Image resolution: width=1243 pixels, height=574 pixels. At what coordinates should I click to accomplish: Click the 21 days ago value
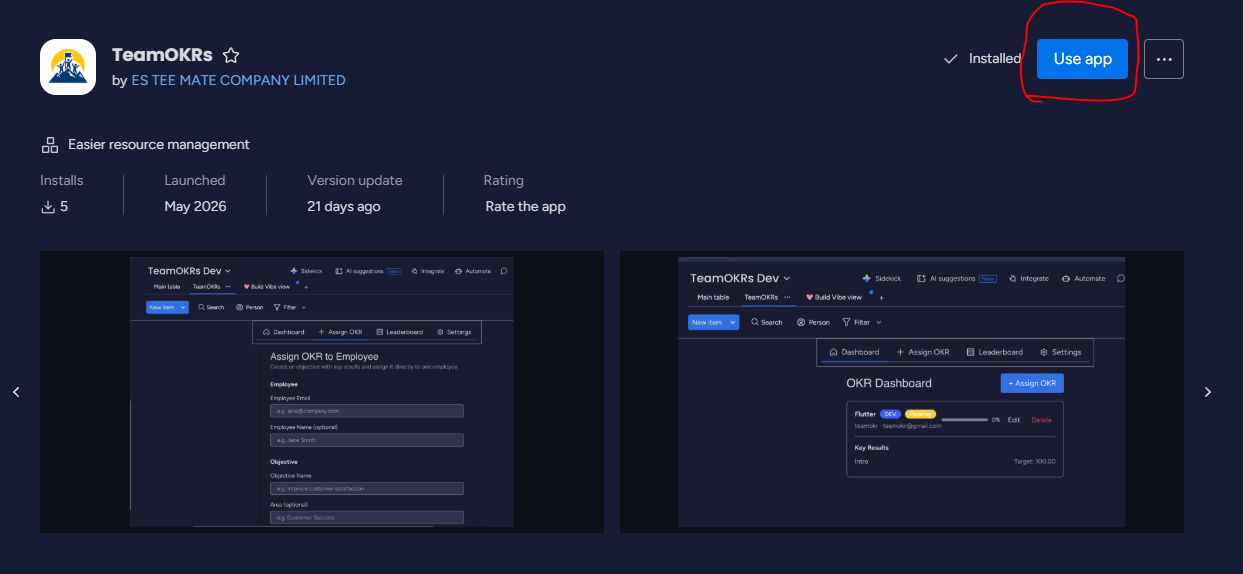[x=343, y=207]
